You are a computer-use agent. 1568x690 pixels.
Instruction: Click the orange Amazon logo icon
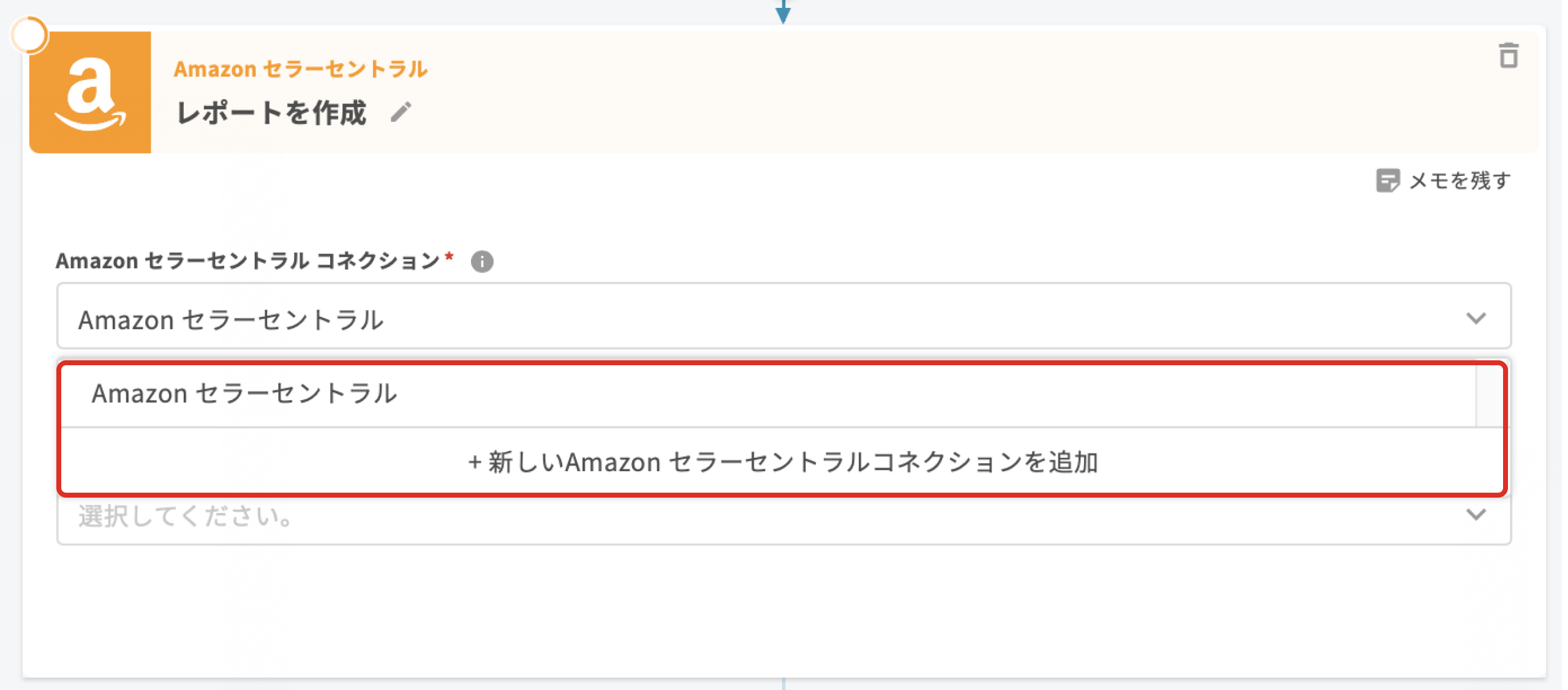tap(91, 93)
